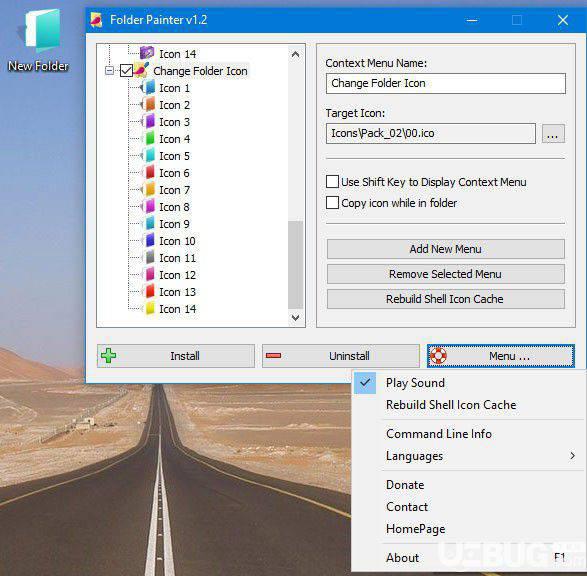Viewport: 587px width, 576px height.
Task: Enable Use Shift Key to Display Context Menu
Action: point(332,182)
